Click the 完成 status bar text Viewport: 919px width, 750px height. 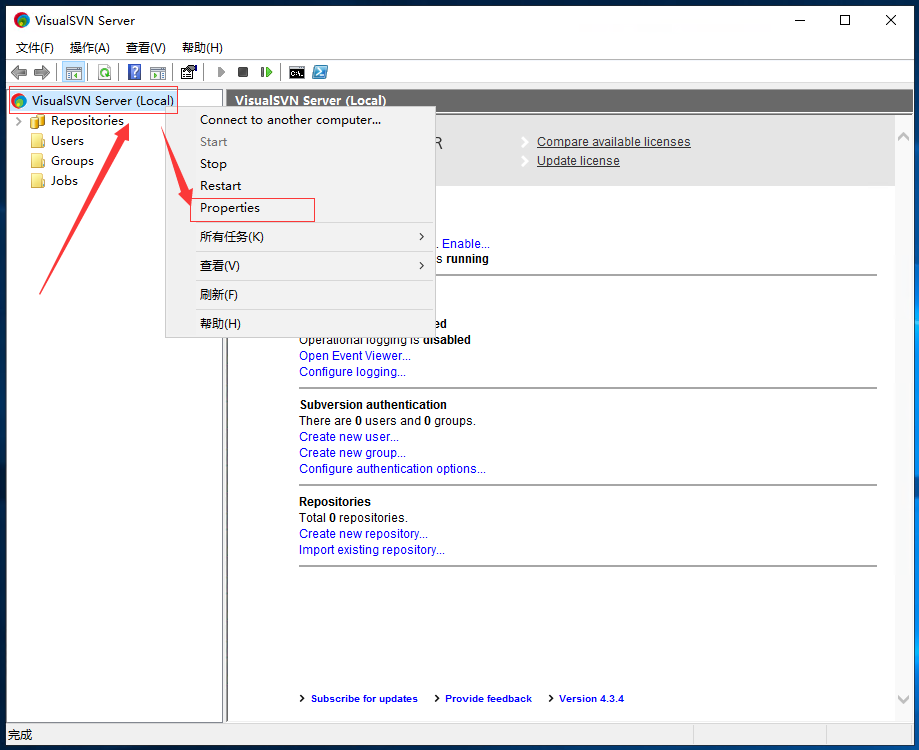[20, 735]
